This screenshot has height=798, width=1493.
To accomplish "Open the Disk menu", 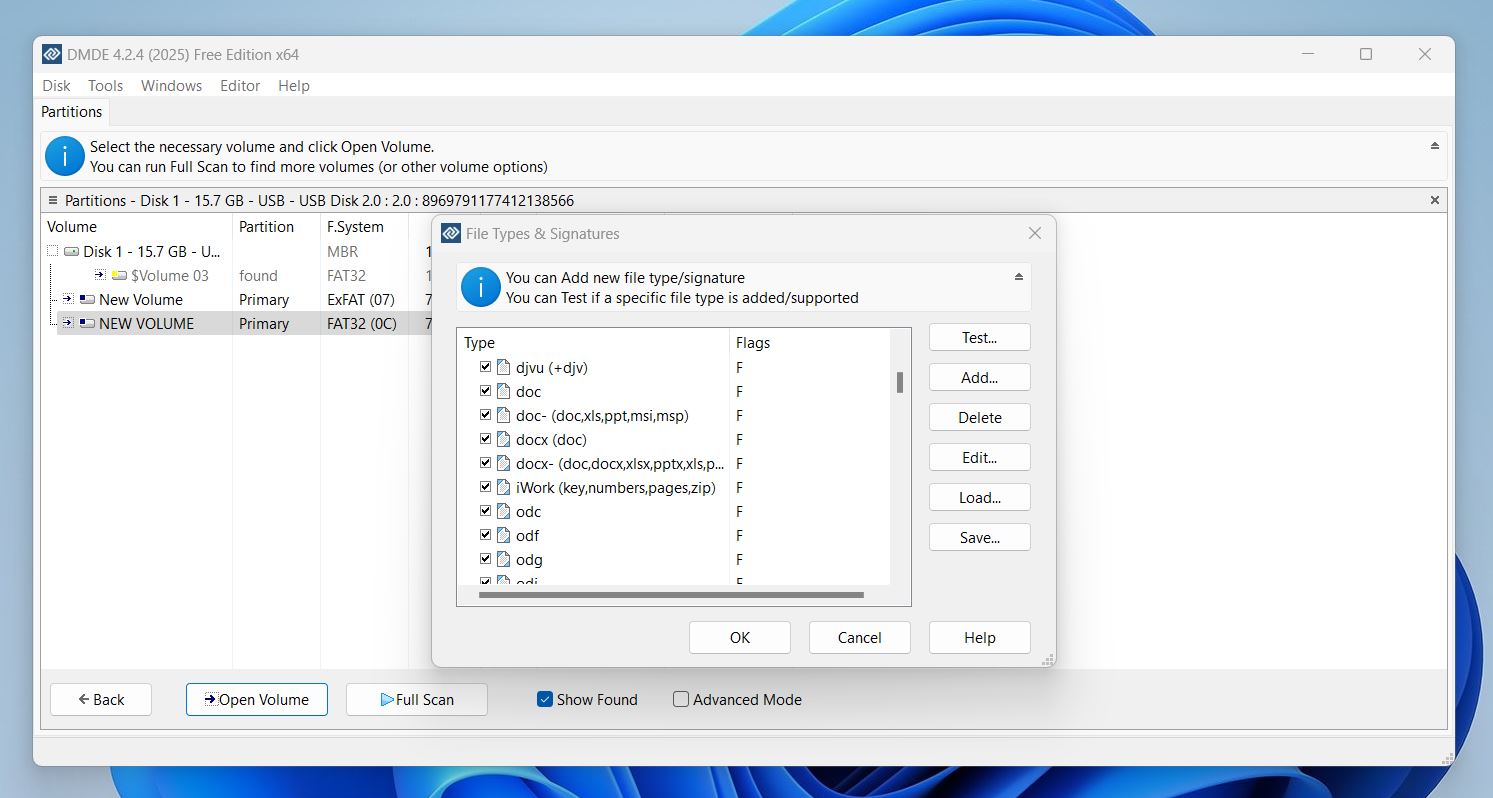I will coord(56,86).
